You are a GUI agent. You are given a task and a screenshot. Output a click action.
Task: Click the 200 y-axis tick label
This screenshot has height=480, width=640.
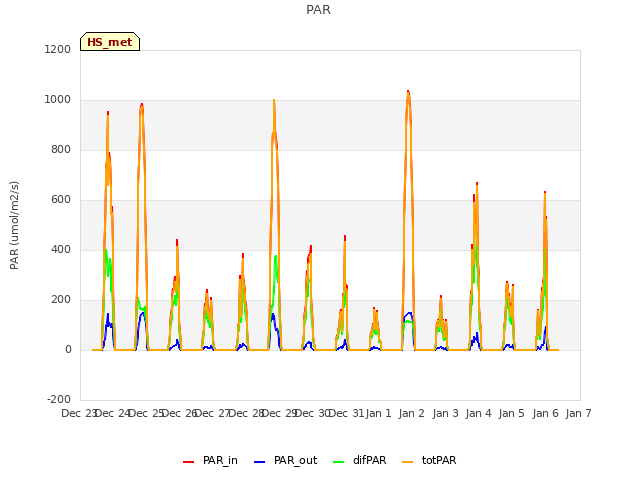coord(61,300)
